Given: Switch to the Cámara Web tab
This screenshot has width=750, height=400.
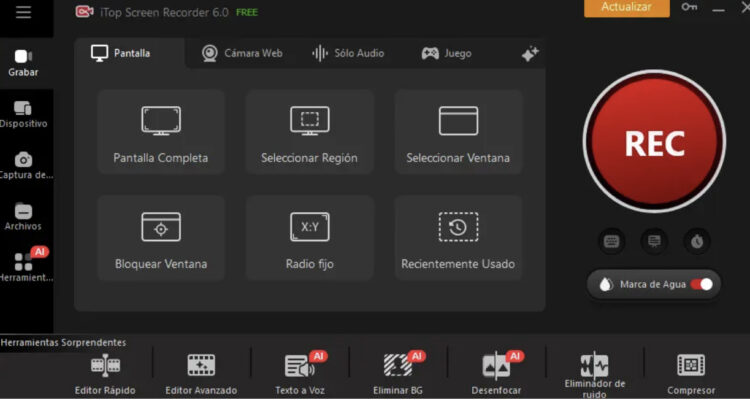Looking at the screenshot, I should tap(242, 53).
